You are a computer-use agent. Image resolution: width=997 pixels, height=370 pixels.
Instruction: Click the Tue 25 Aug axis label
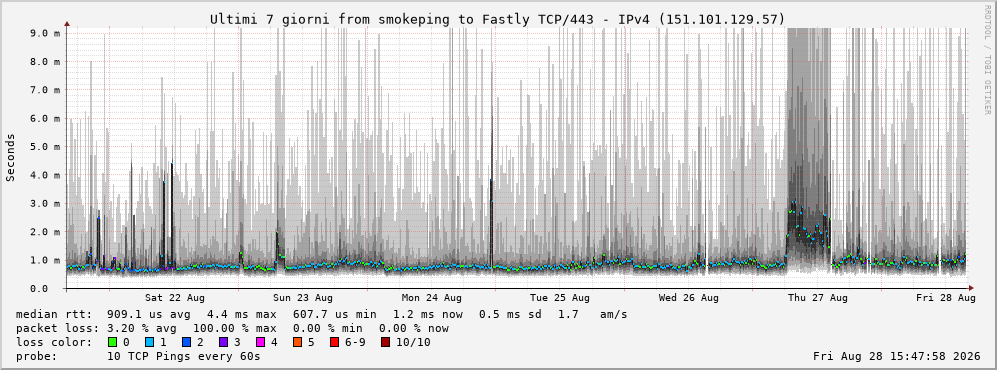[560, 298]
